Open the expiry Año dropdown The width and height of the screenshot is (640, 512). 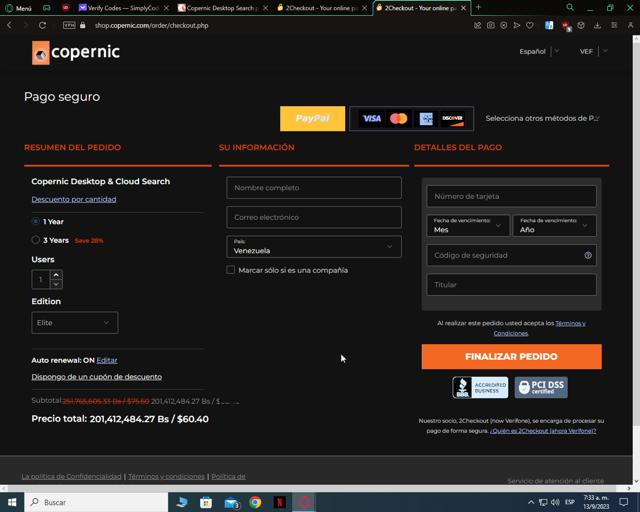pos(554,226)
